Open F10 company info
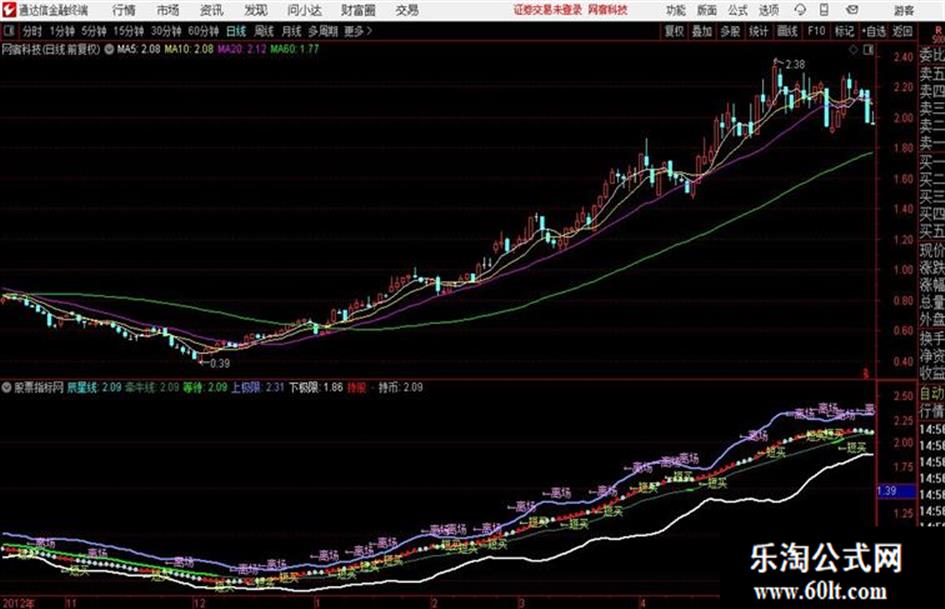Image resolution: width=945 pixels, height=609 pixels. [816, 31]
